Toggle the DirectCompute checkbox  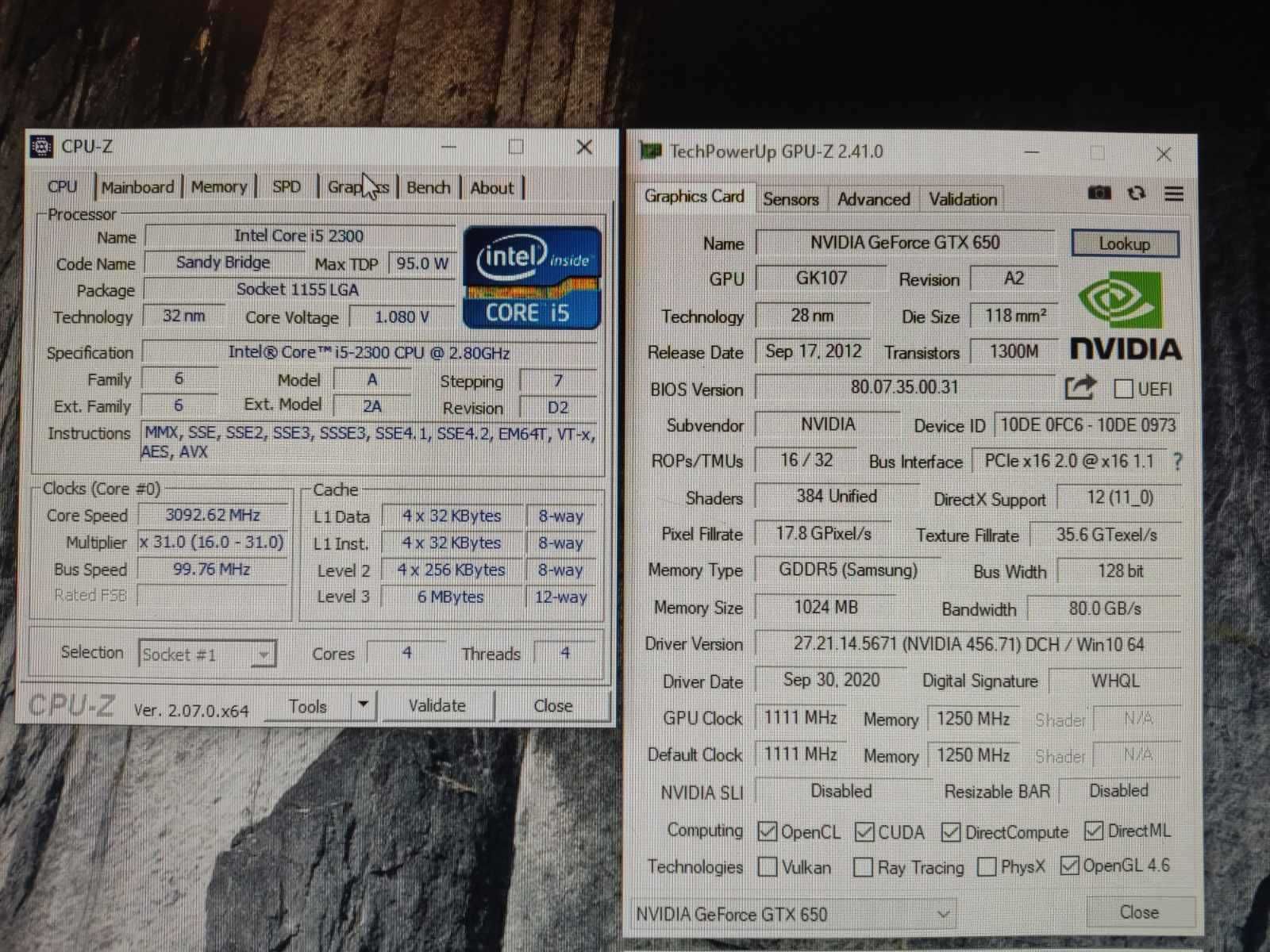[950, 831]
